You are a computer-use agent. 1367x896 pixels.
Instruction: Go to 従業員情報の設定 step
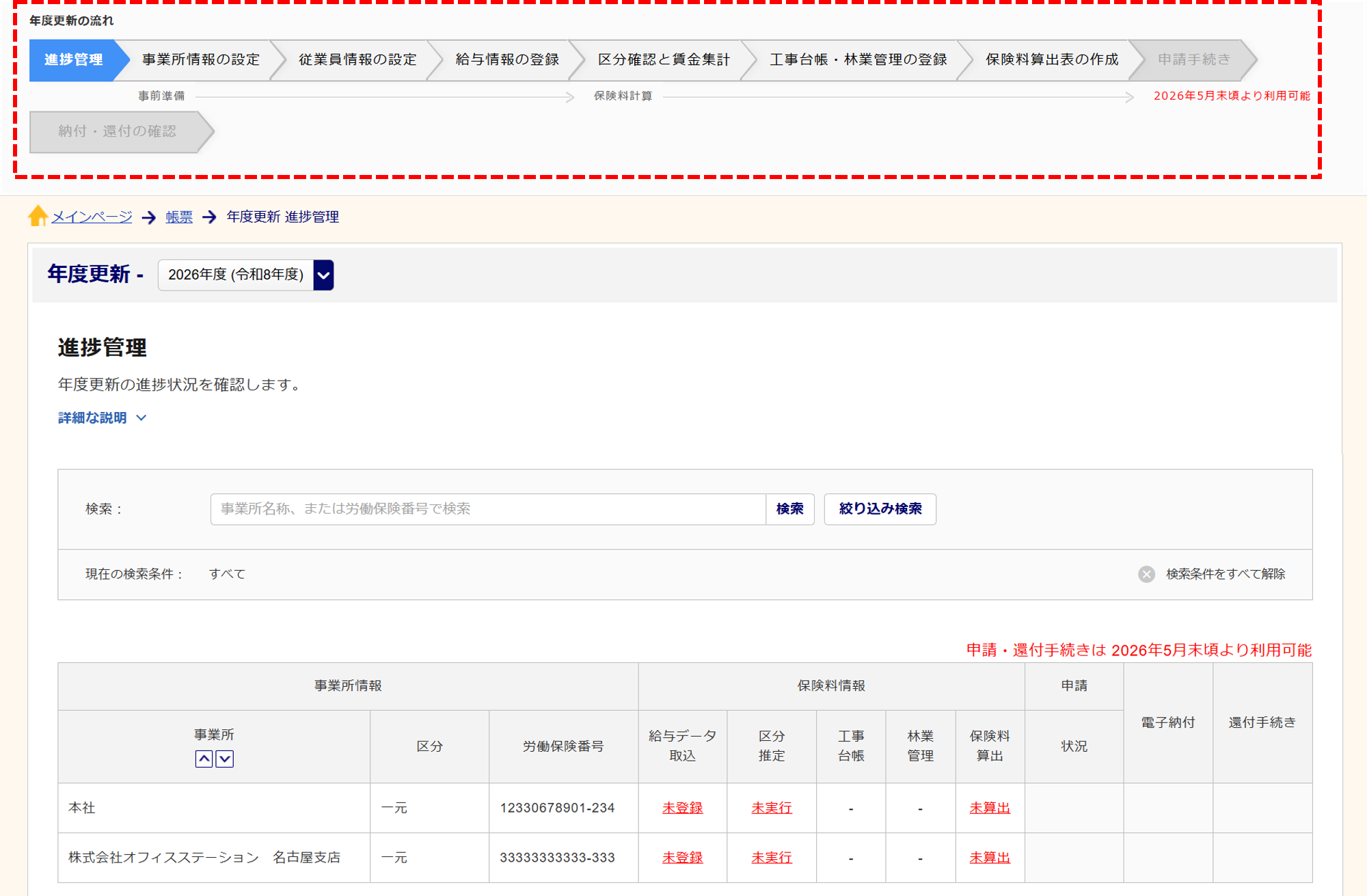pos(357,60)
